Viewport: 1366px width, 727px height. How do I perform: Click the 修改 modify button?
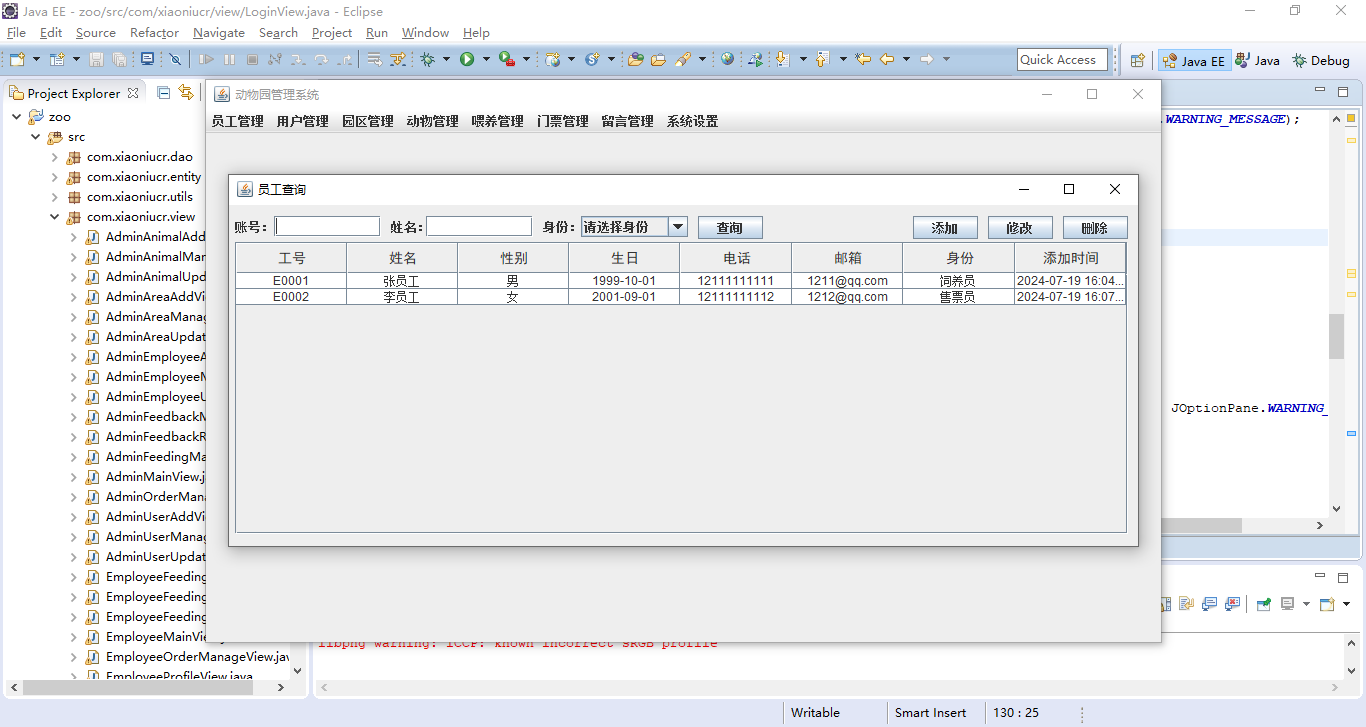coord(1020,228)
